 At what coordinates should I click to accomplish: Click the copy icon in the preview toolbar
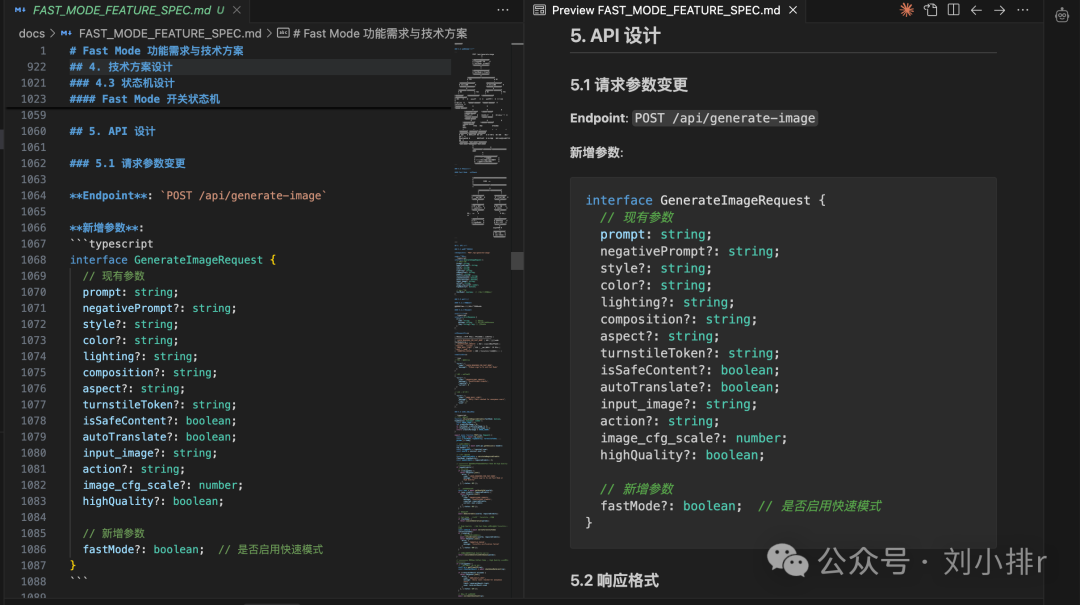tap(931, 10)
